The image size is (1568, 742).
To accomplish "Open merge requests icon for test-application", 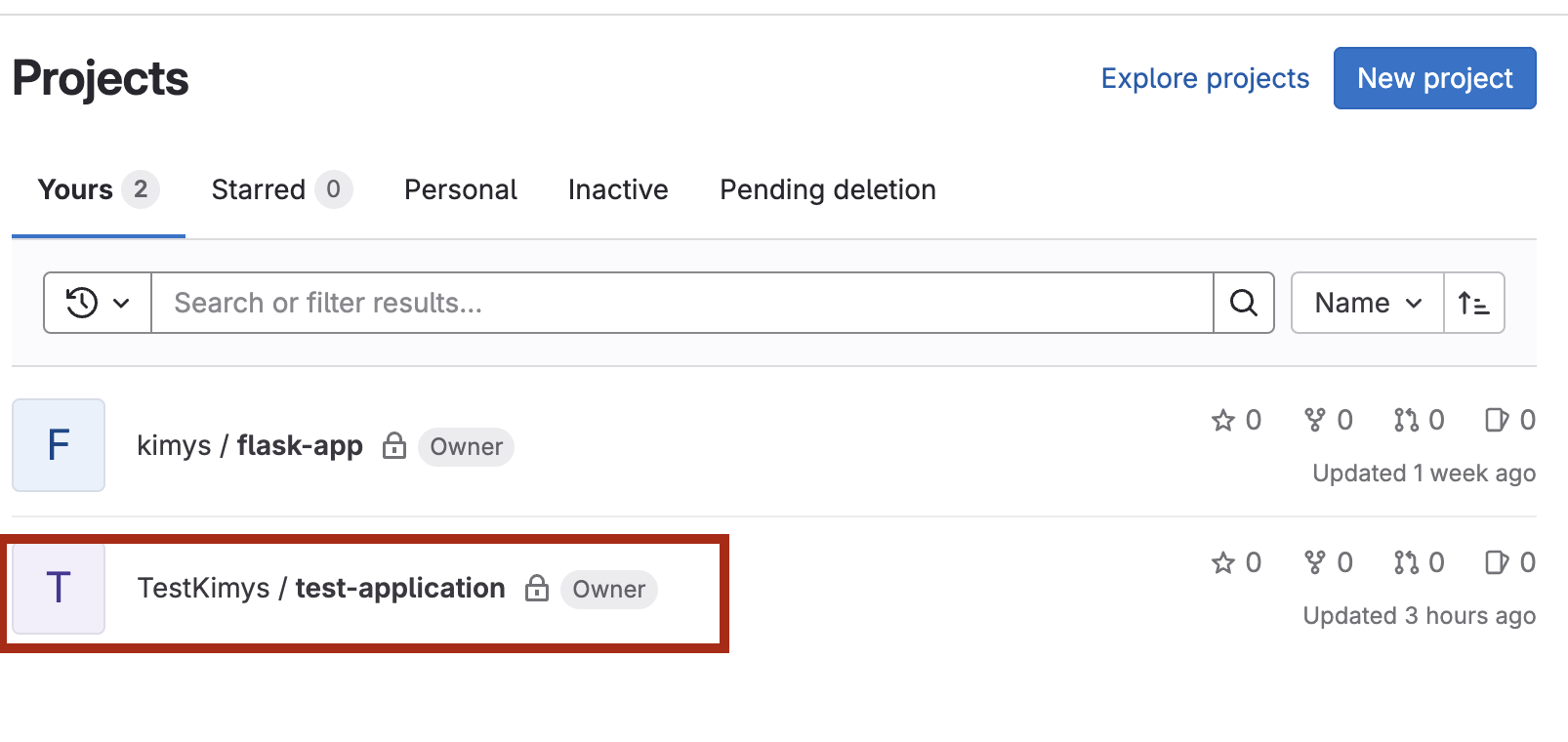I will point(1406,562).
